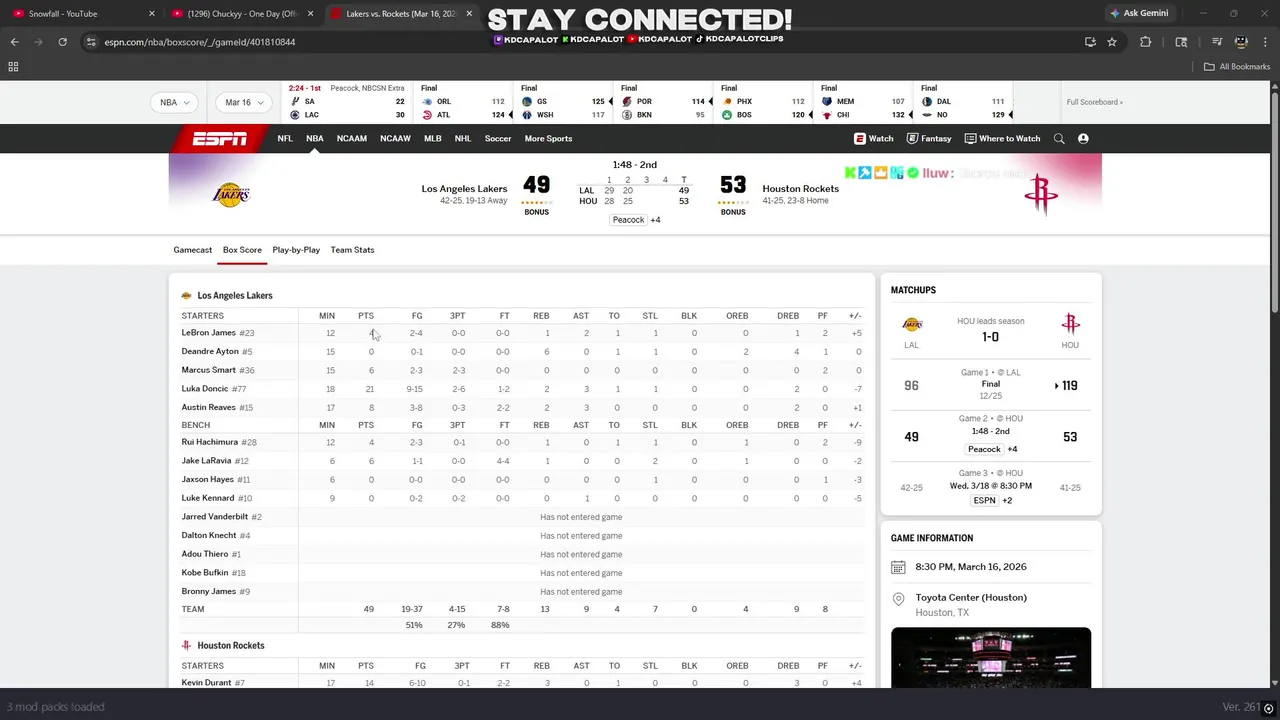Click the location pin beside Toyota Center
Viewport: 1280px width, 720px height.
pos(898,600)
